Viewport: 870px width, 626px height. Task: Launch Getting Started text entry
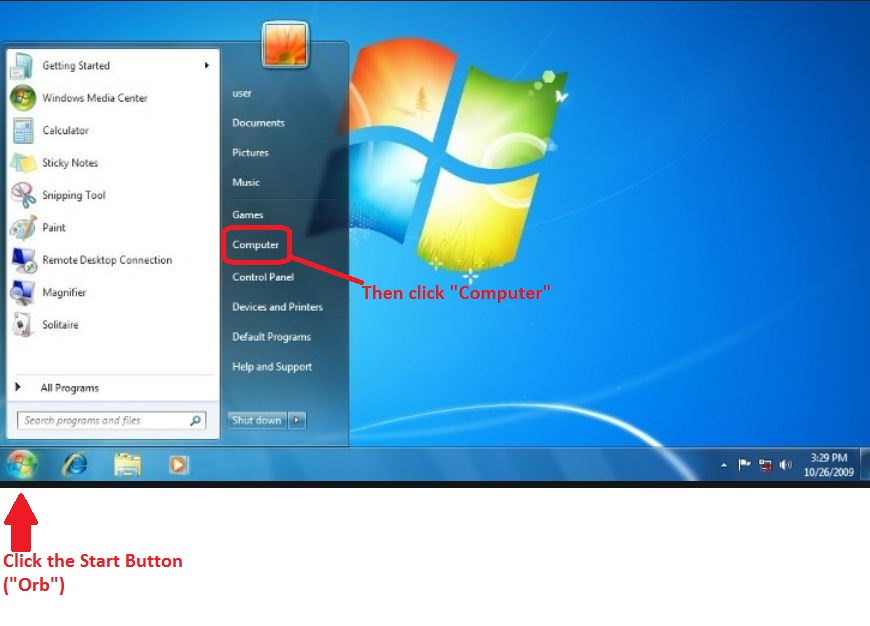click(76, 65)
